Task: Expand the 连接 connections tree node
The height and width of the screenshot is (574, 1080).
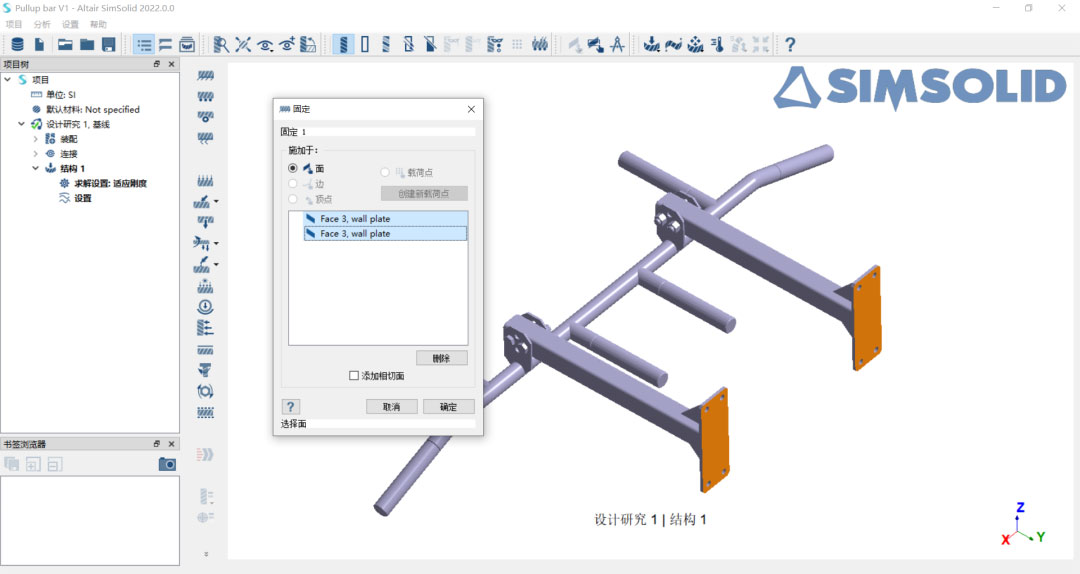Action: pos(36,154)
